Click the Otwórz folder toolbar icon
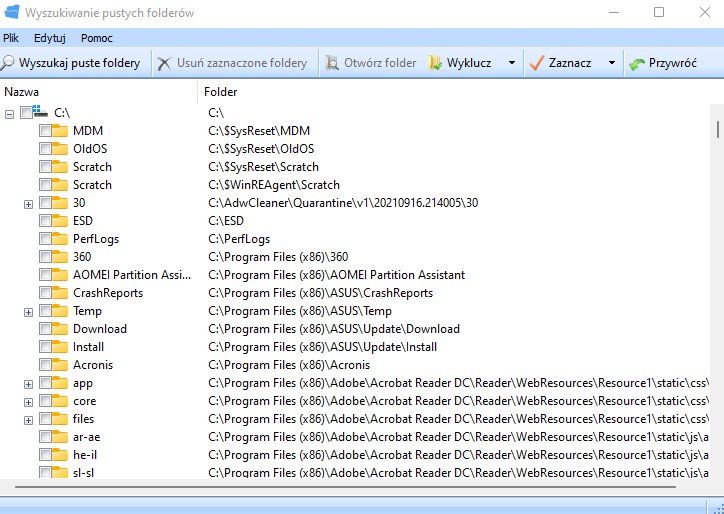This screenshot has width=724, height=514. point(332,63)
